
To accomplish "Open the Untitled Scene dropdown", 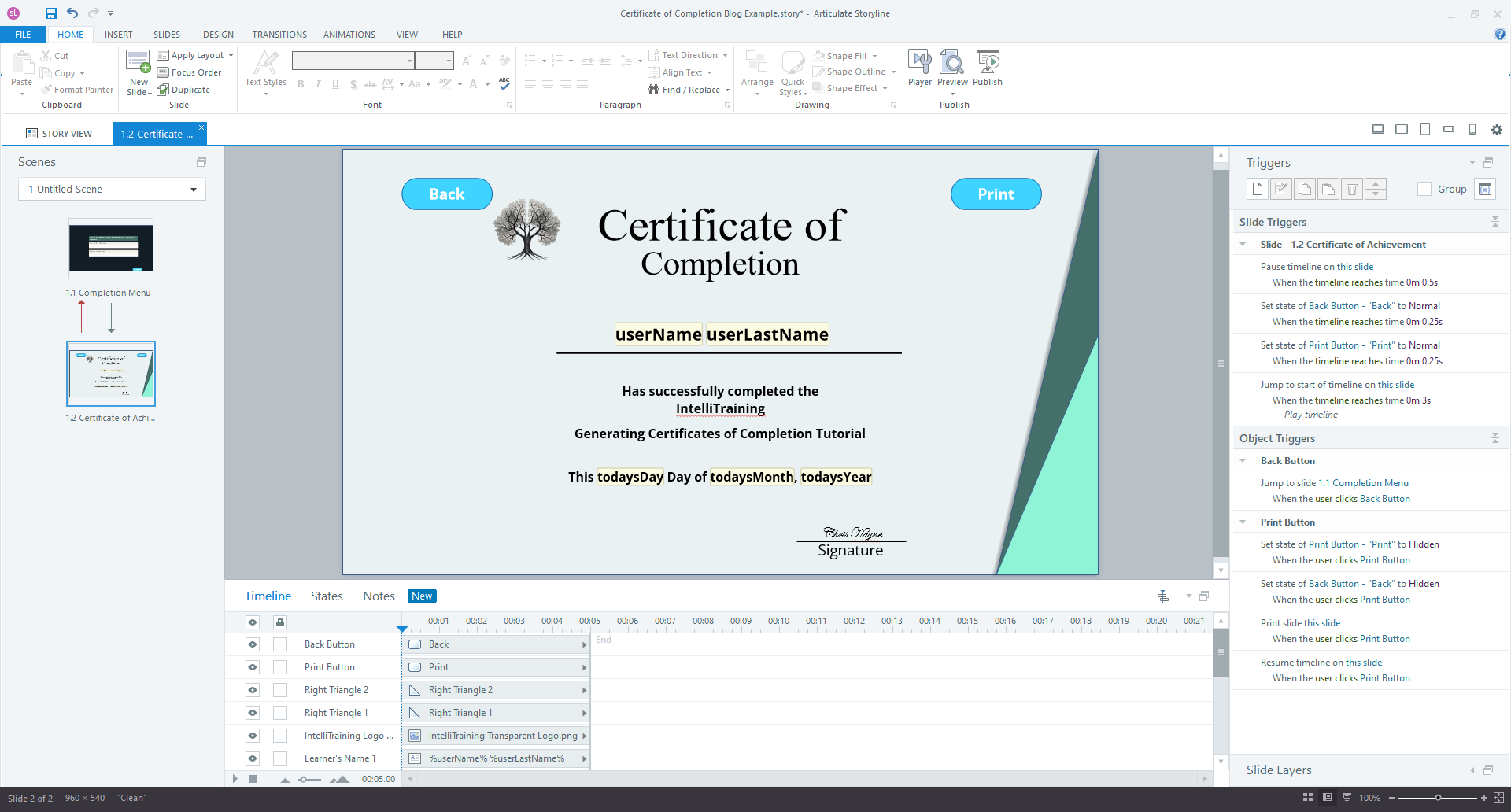I will point(193,190).
